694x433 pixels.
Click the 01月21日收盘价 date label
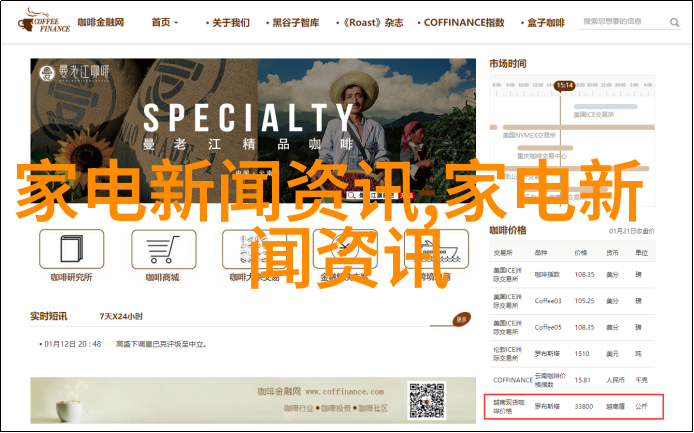pyautogui.click(x=632, y=231)
